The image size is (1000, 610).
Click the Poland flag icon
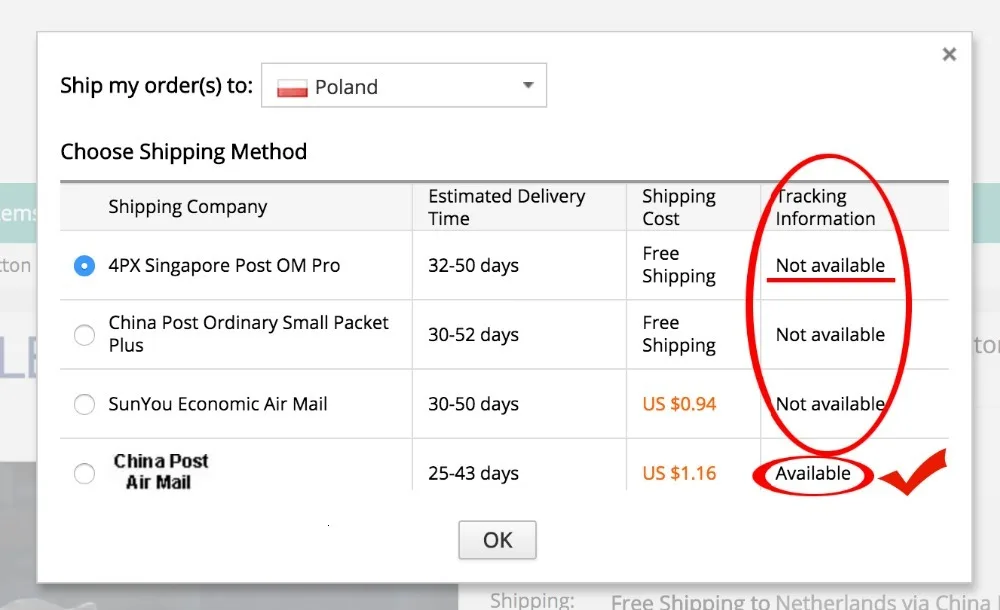pyautogui.click(x=292, y=87)
